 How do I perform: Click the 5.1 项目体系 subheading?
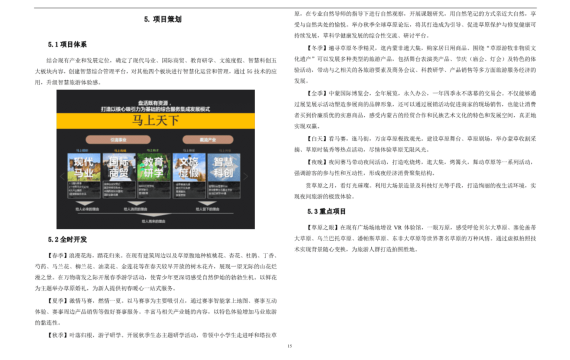point(67,44)
